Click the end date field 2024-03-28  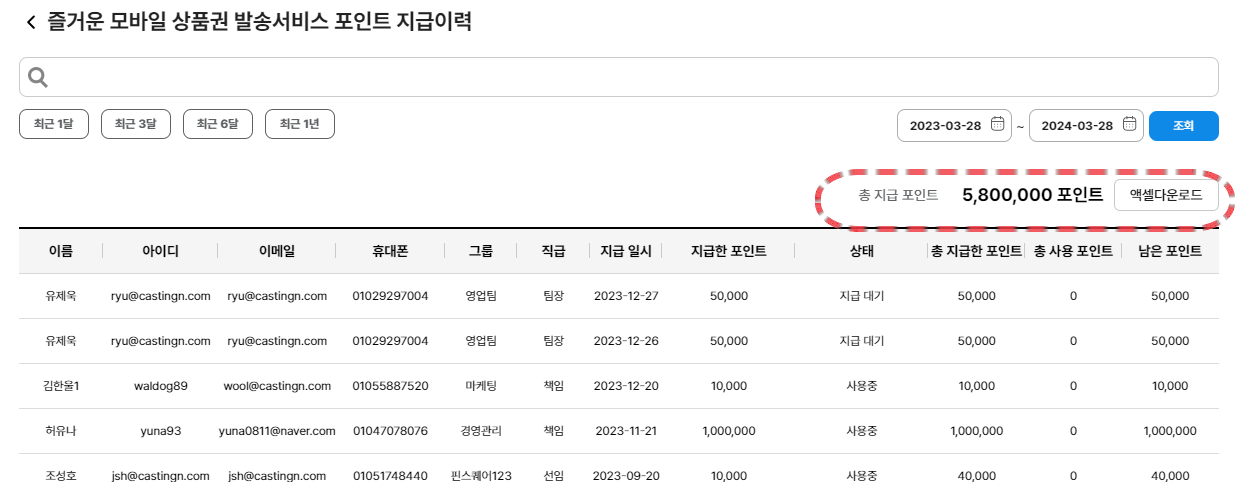[1076, 126]
